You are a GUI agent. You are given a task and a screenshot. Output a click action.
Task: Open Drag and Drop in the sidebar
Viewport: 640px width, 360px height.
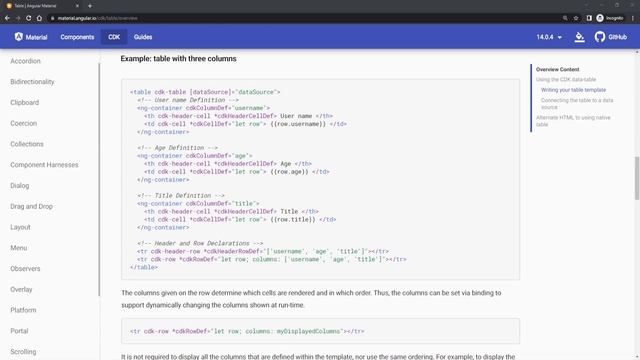coord(31,207)
